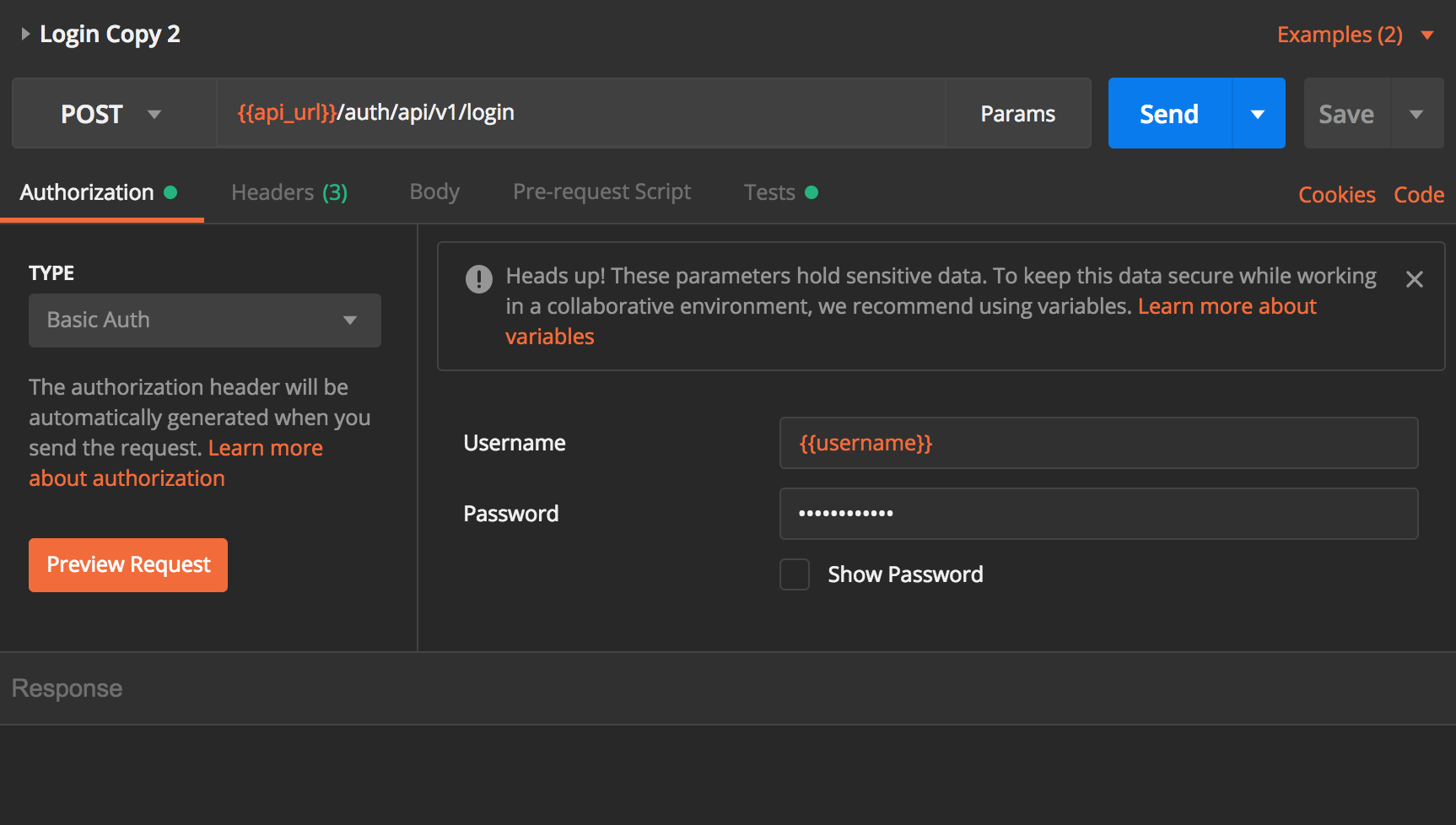This screenshot has width=1456, height=825.
Task: Click the Cookies option
Action: [1336, 194]
